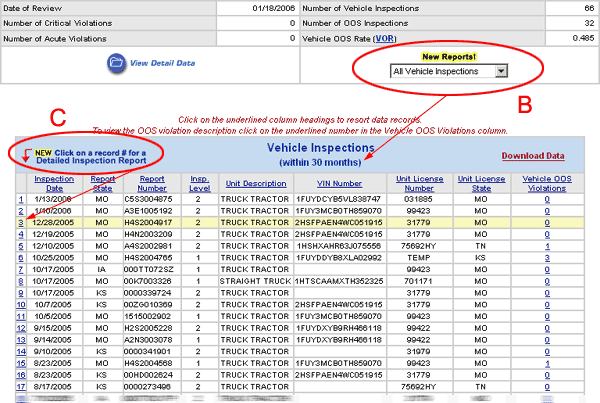View OOS violations count for report H4S2004568
The height and width of the screenshot is (403, 600).
click(x=547, y=363)
